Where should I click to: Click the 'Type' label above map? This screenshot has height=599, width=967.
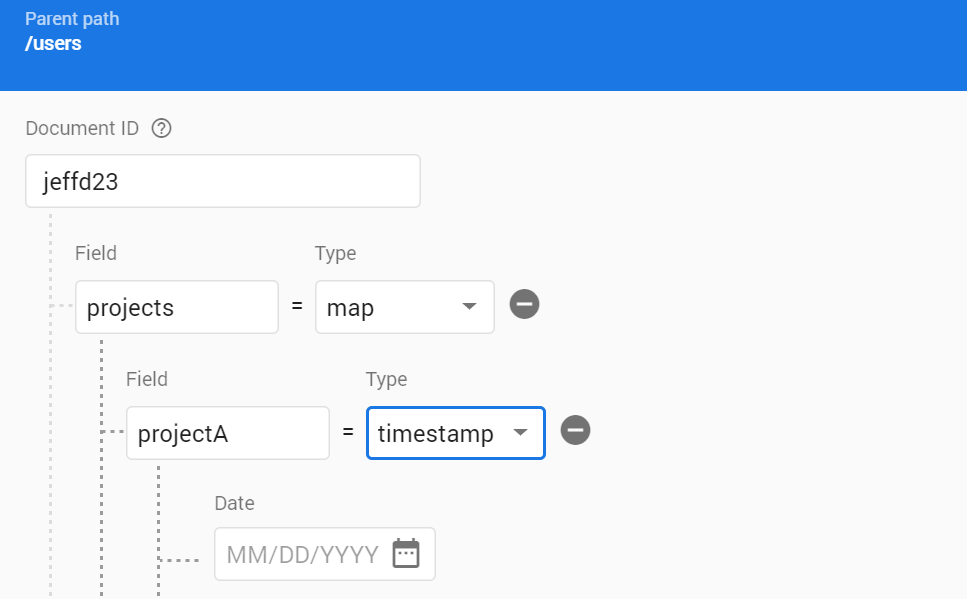[335, 253]
